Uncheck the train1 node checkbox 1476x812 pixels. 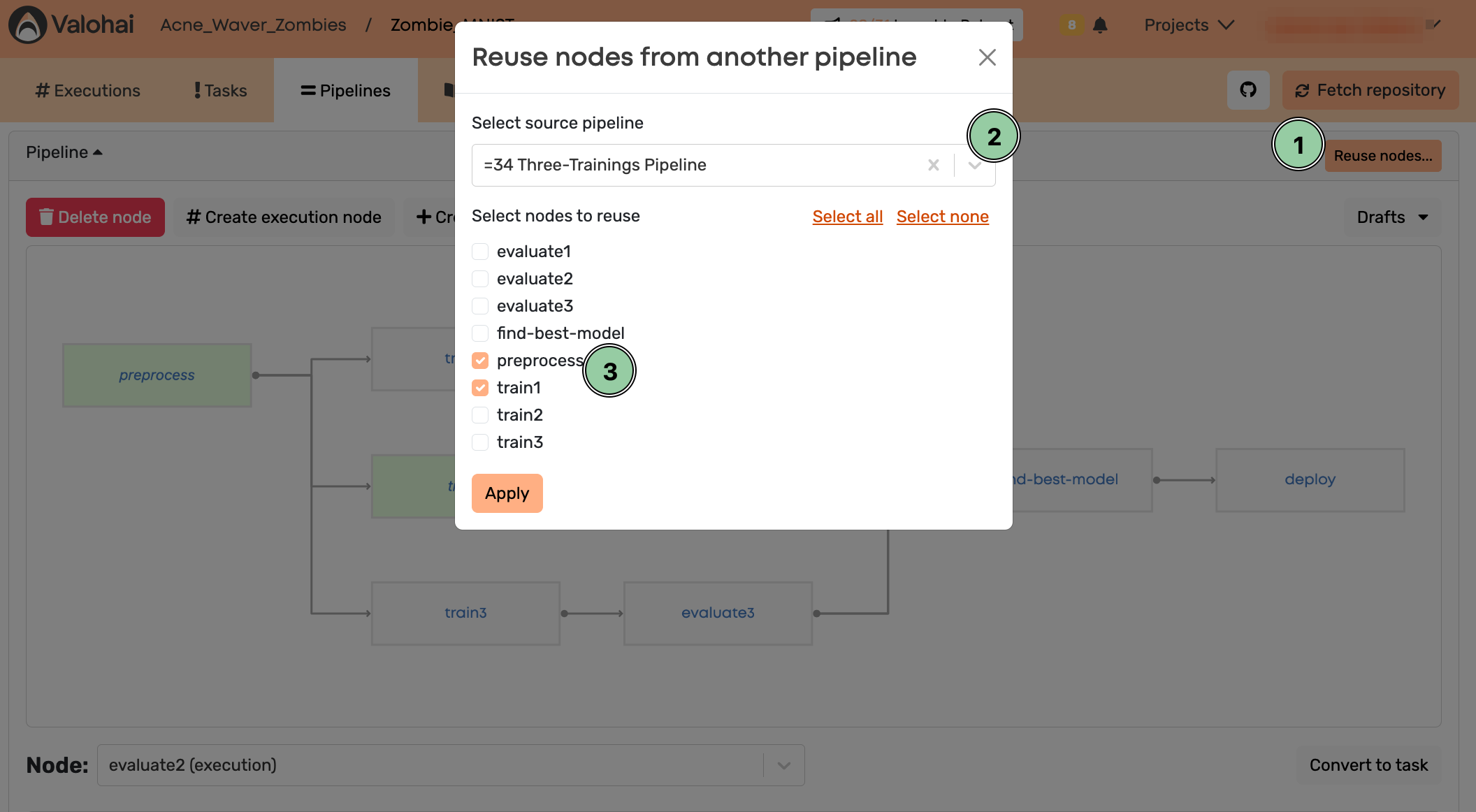(480, 388)
